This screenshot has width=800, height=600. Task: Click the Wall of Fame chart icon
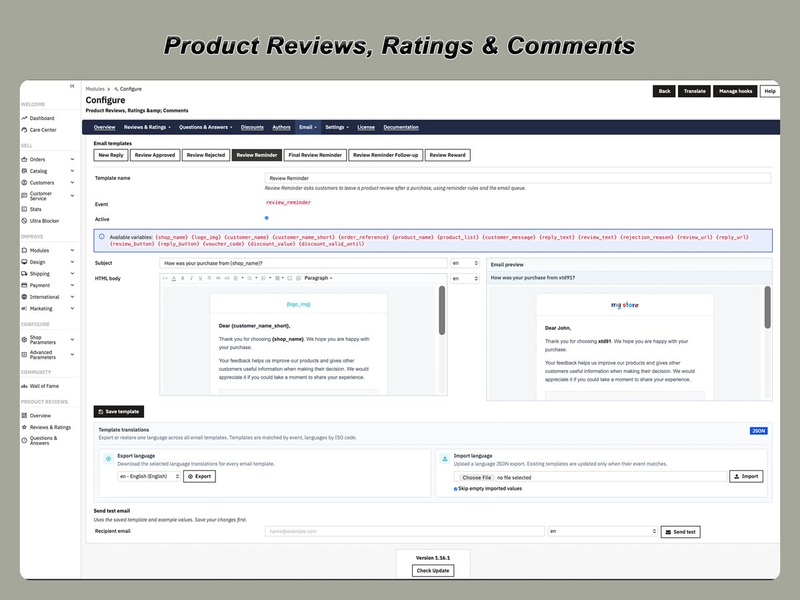pyautogui.click(x=24, y=386)
